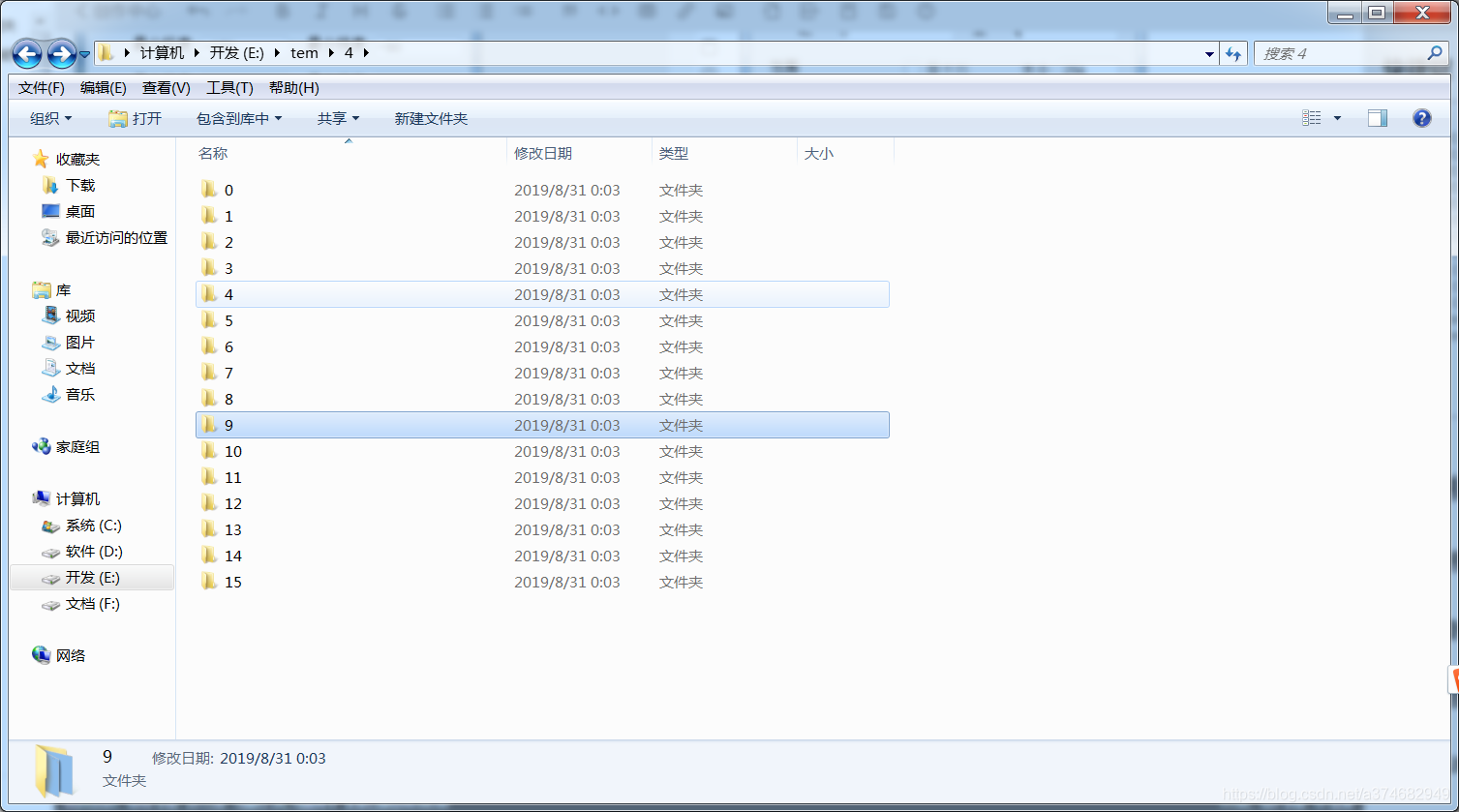Select 收藏夹 in the navigation pane
Image resolution: width=1459 pixels, height=812 pixels.
tap(77, 159)
